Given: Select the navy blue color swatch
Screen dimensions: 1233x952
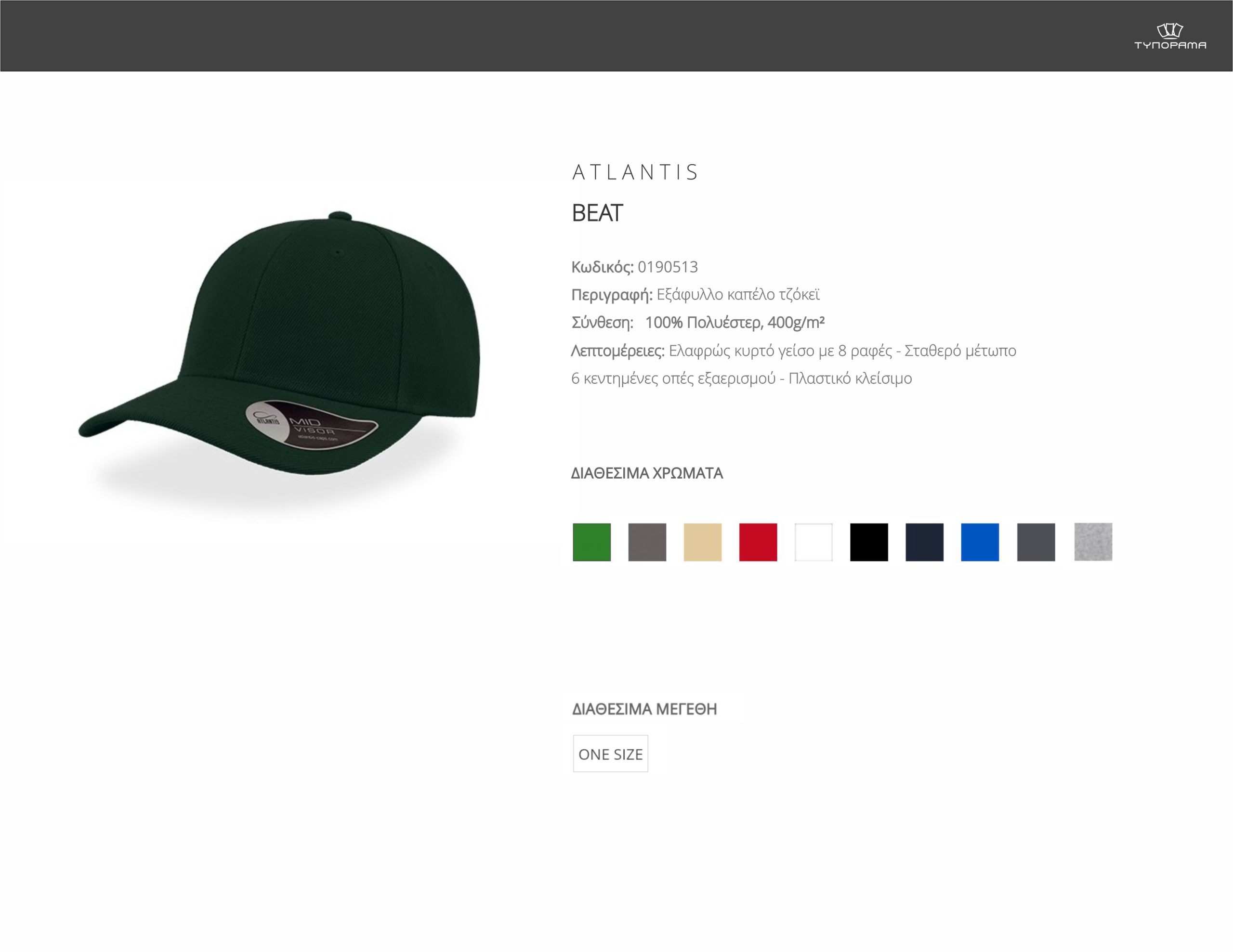Looking at the screenshot, I should [925, 542].
